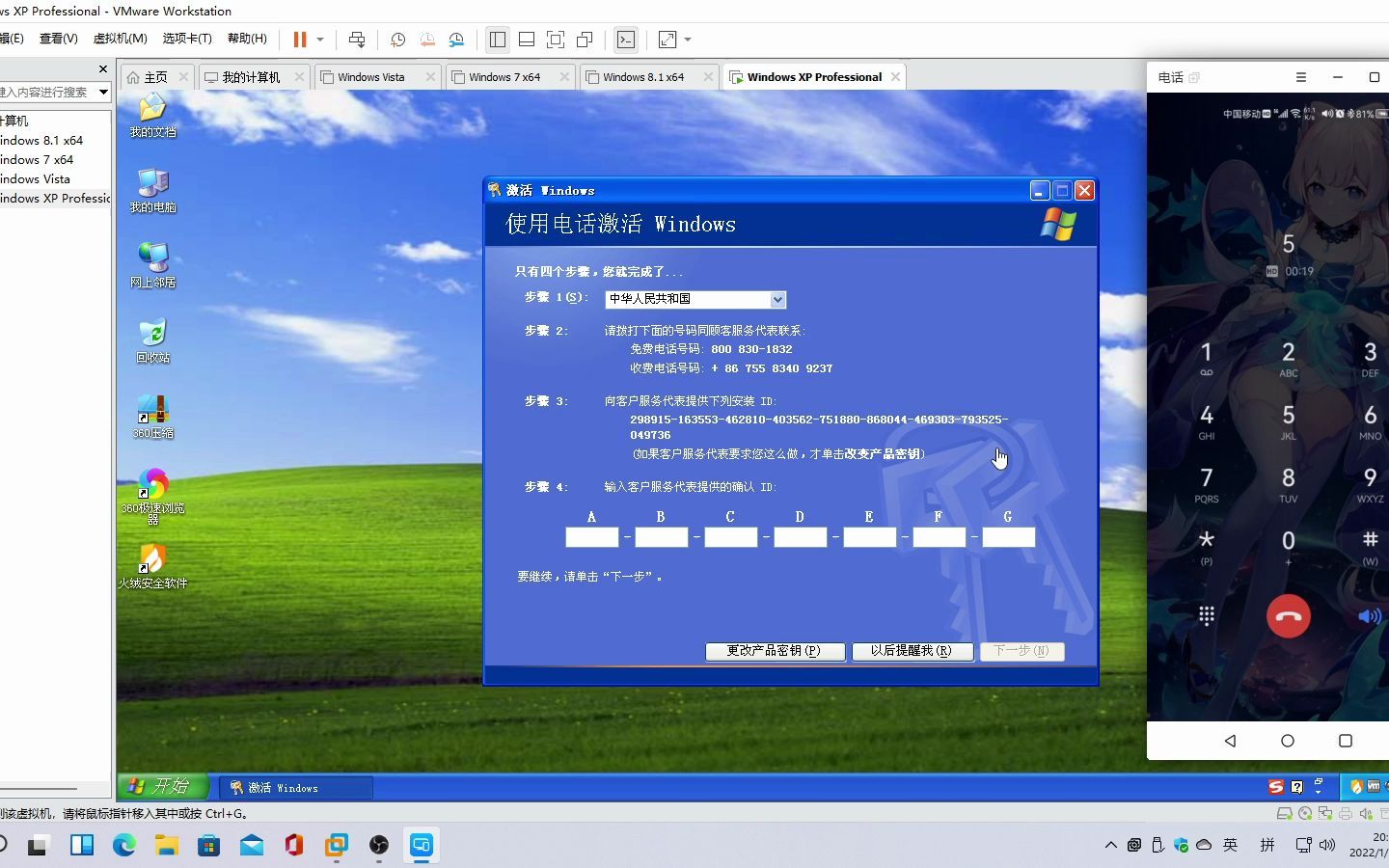Switch to the Windows 7 x64 tab
Viewport: 1389px width, 868px height.
coord(504,77)
